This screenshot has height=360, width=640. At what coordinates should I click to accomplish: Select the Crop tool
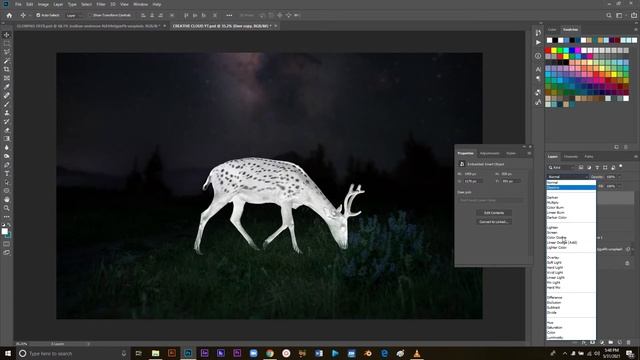(x=7, y=69)
